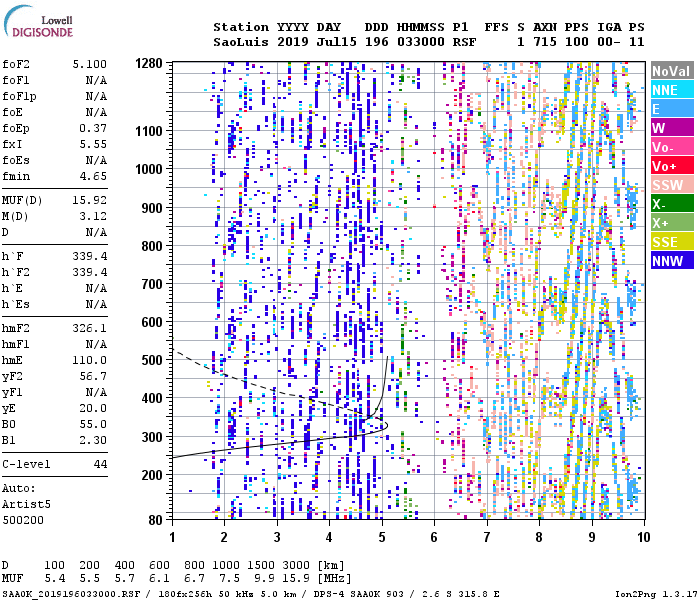Click the h`Es label

(x=16, y=304)
